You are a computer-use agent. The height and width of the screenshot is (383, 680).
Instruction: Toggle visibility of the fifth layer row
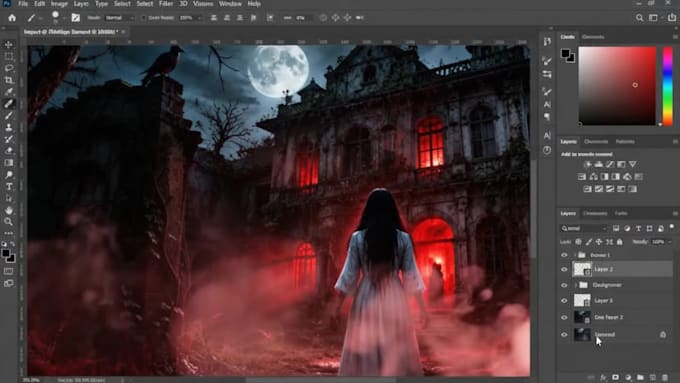(564, 318)
